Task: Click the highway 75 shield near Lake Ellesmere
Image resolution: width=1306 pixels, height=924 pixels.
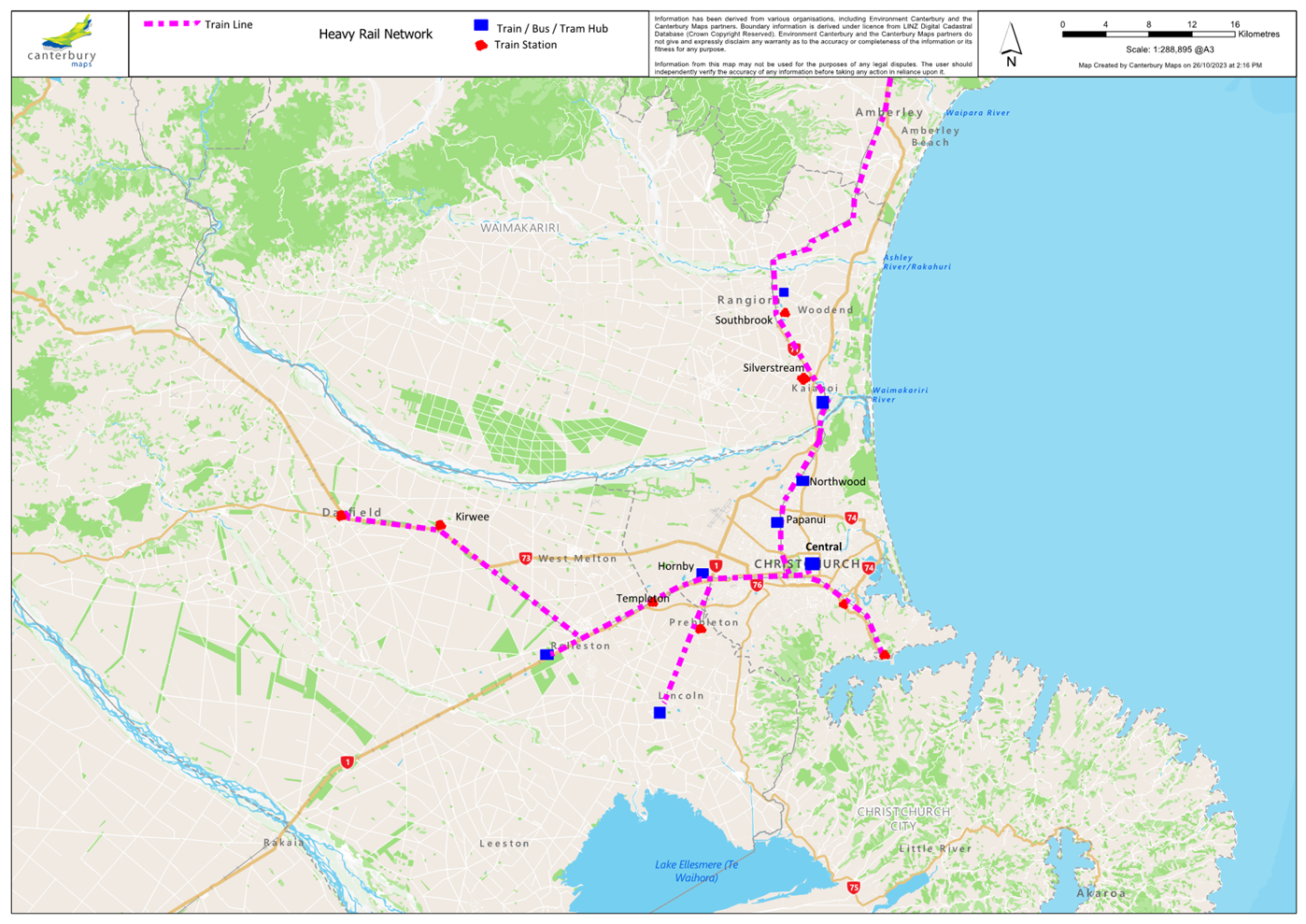Action: coord(853,888)
